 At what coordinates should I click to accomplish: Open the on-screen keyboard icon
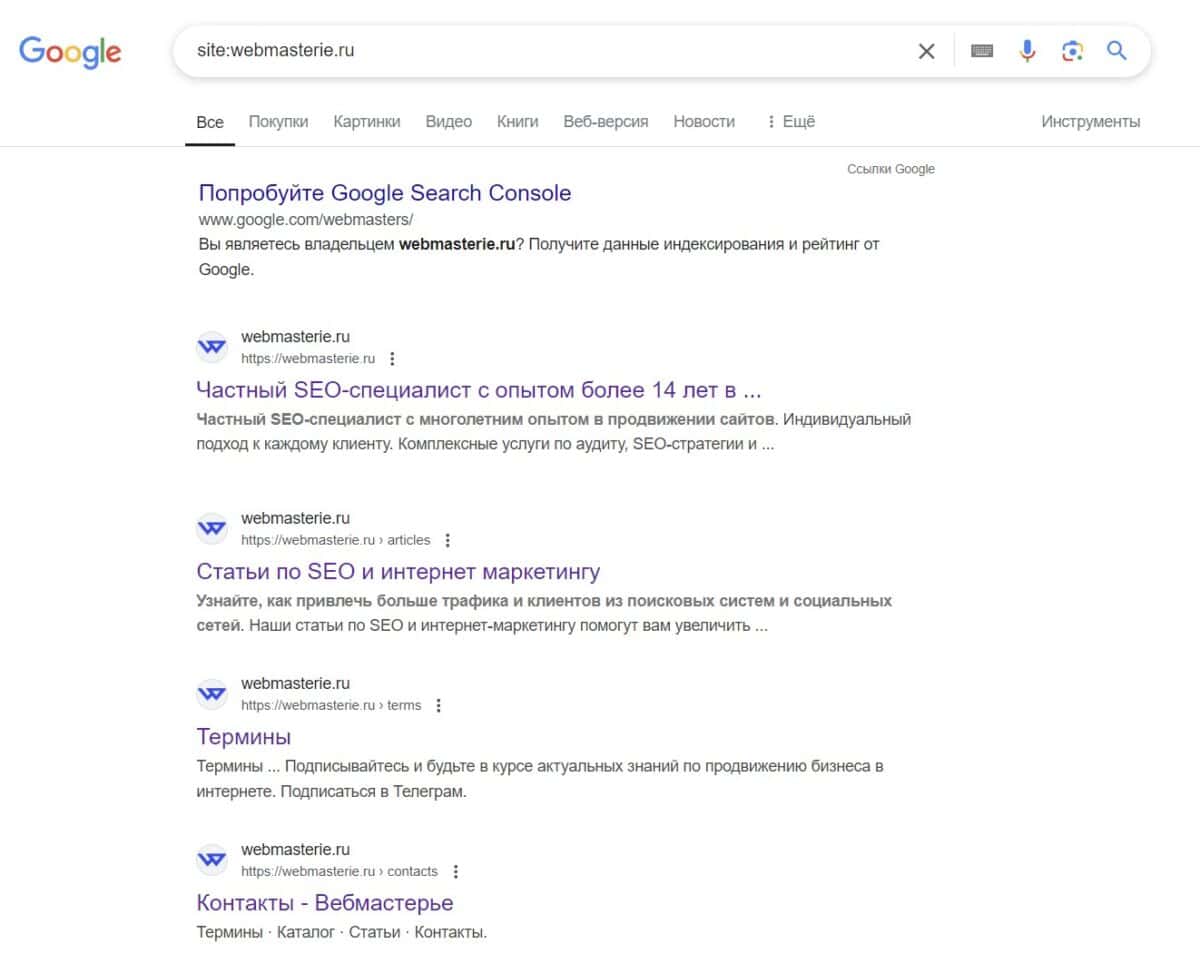pos(981,51)
